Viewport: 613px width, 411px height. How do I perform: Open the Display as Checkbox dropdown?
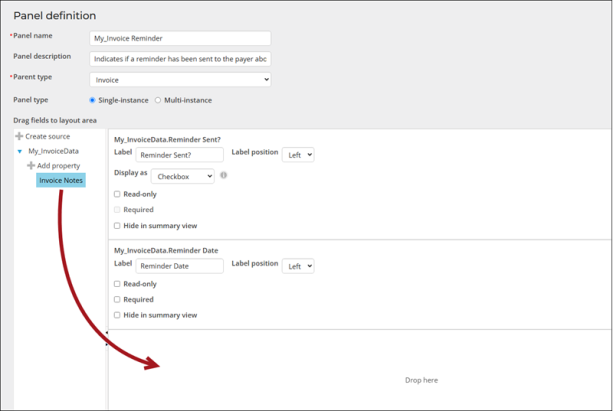[x=185, y=176]
